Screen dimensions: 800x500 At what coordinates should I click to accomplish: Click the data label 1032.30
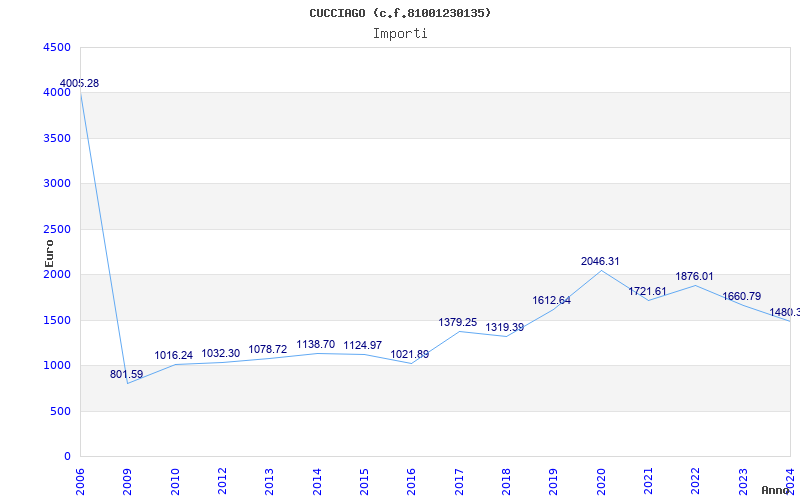click(220, 353)
